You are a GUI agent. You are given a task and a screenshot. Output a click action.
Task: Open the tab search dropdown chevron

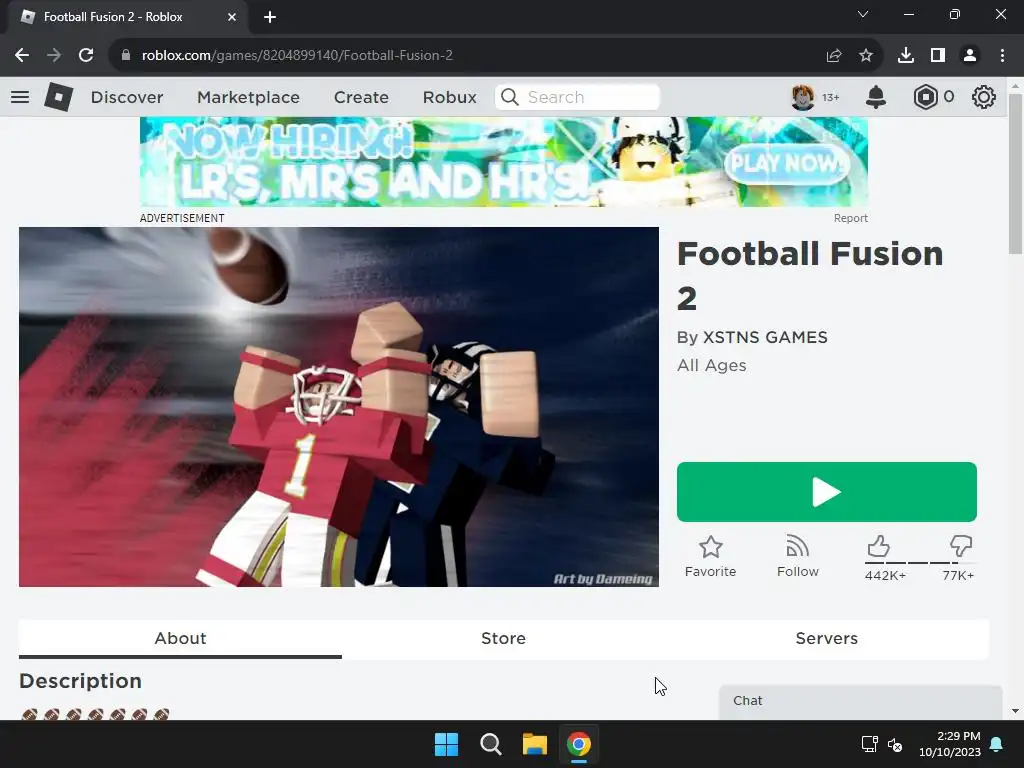point(863,14)
